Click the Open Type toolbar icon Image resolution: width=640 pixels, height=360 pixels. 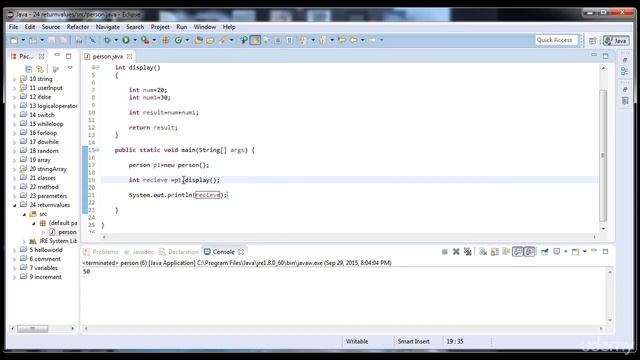pyautogui.click(x=199, y=40)
